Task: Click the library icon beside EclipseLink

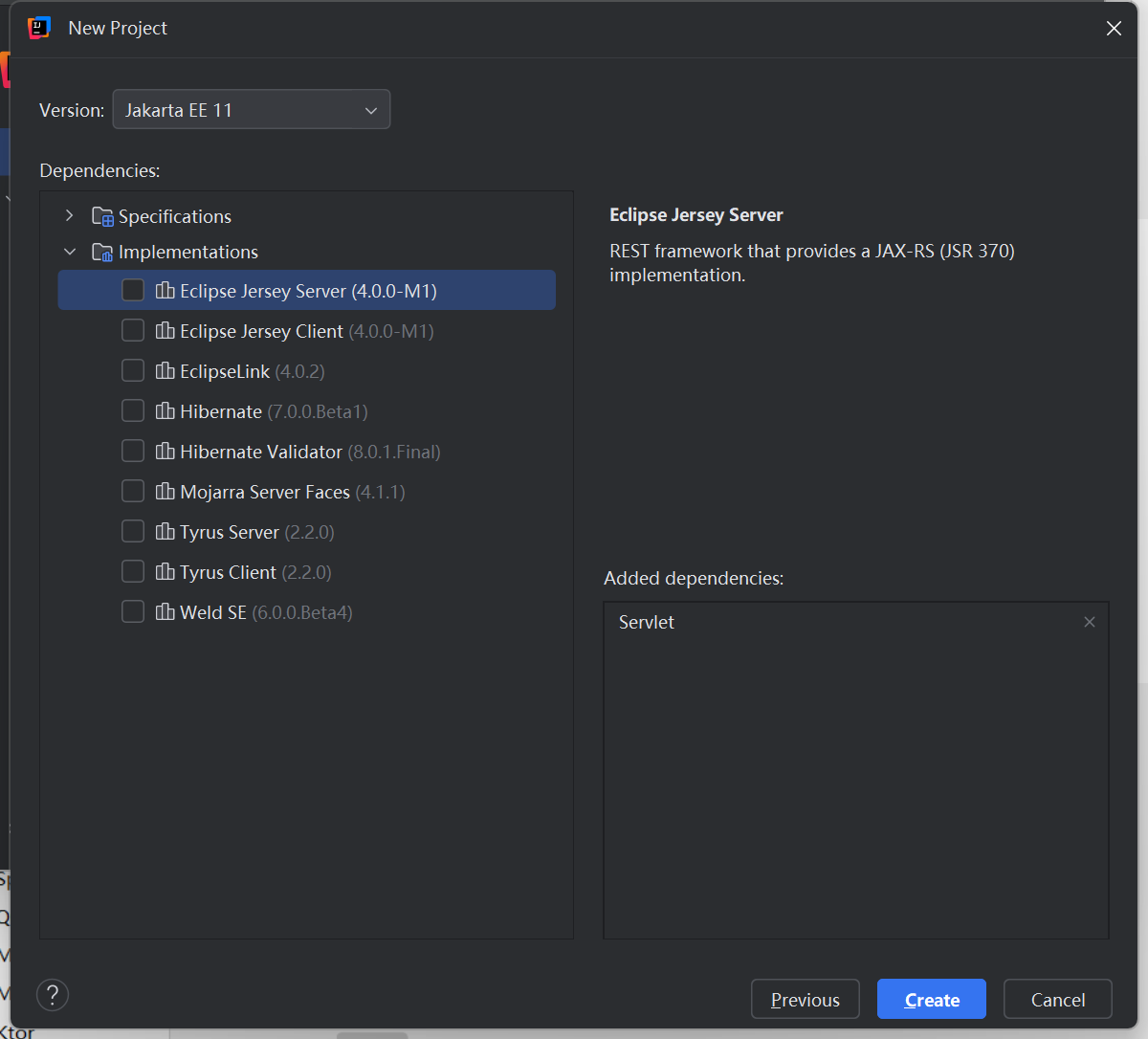Action: tap(166, 370)
